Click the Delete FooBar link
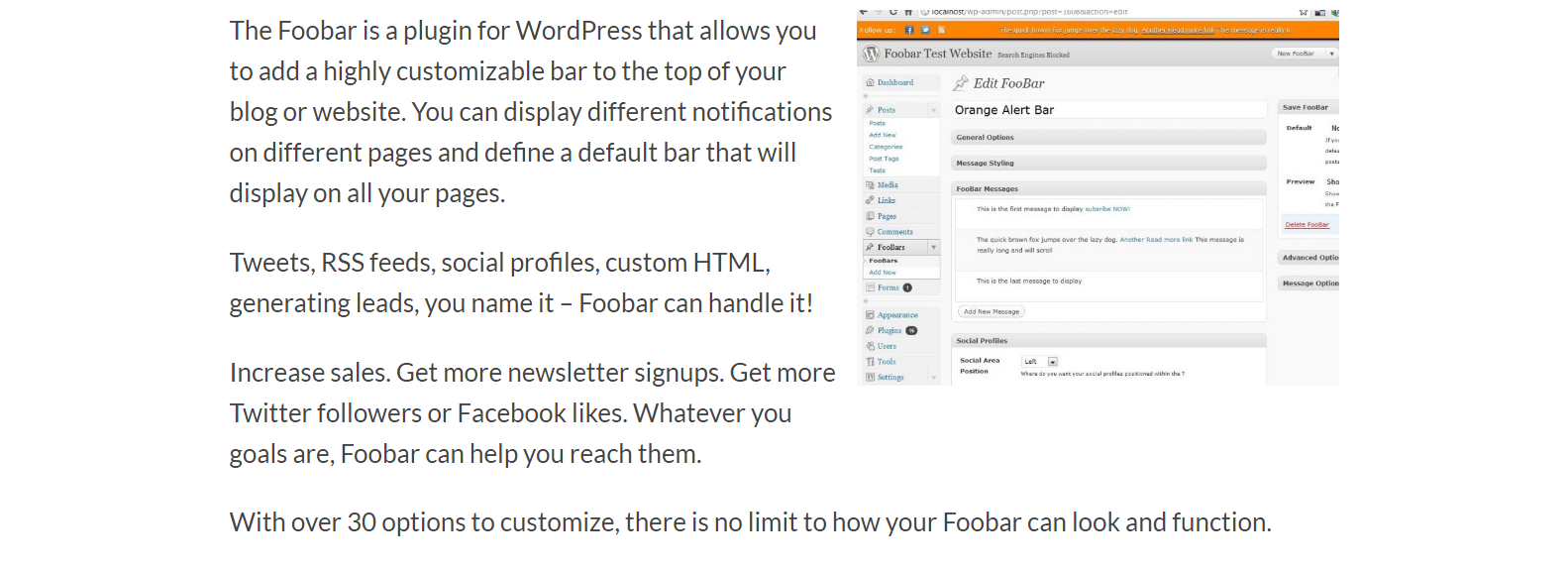Viewport: 1568px width, 570px height. coord(1307,225)
